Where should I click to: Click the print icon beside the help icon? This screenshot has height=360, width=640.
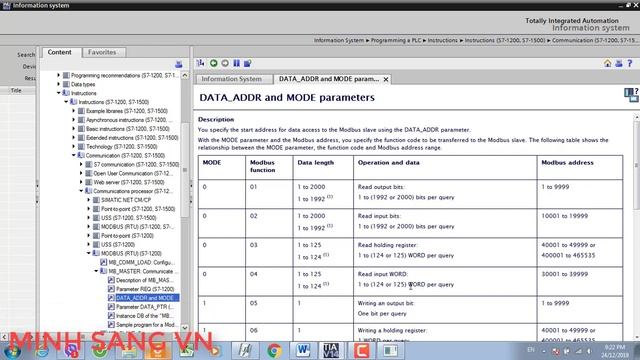coord(619,63)
